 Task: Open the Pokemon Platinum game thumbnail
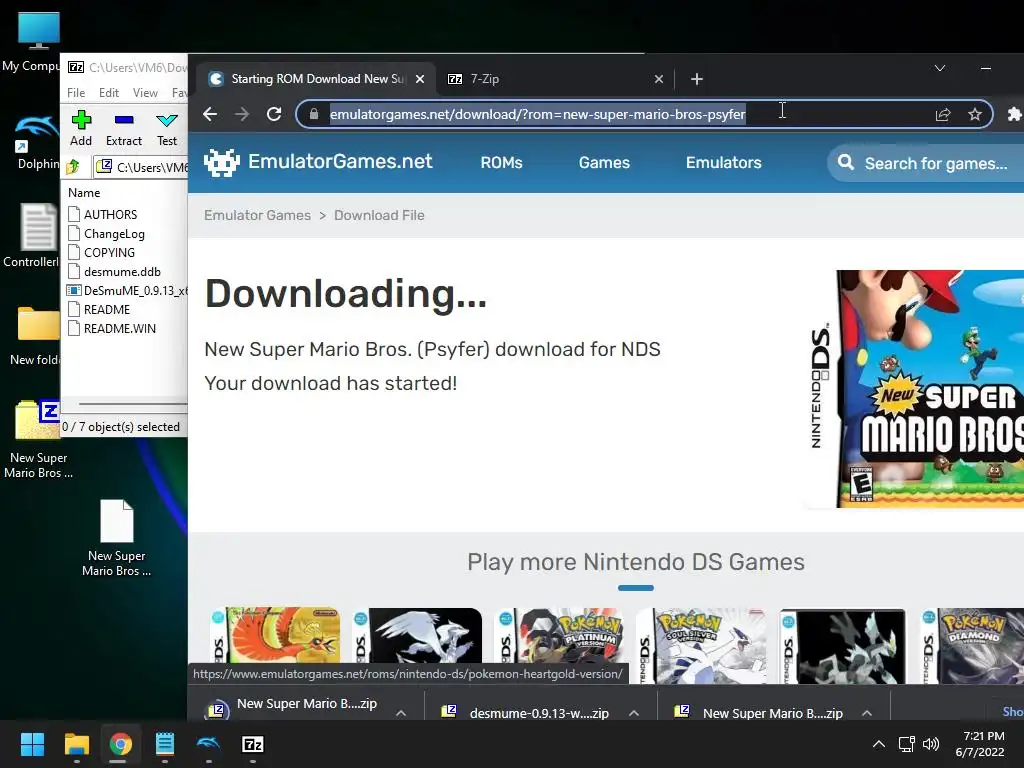point(558,646)
